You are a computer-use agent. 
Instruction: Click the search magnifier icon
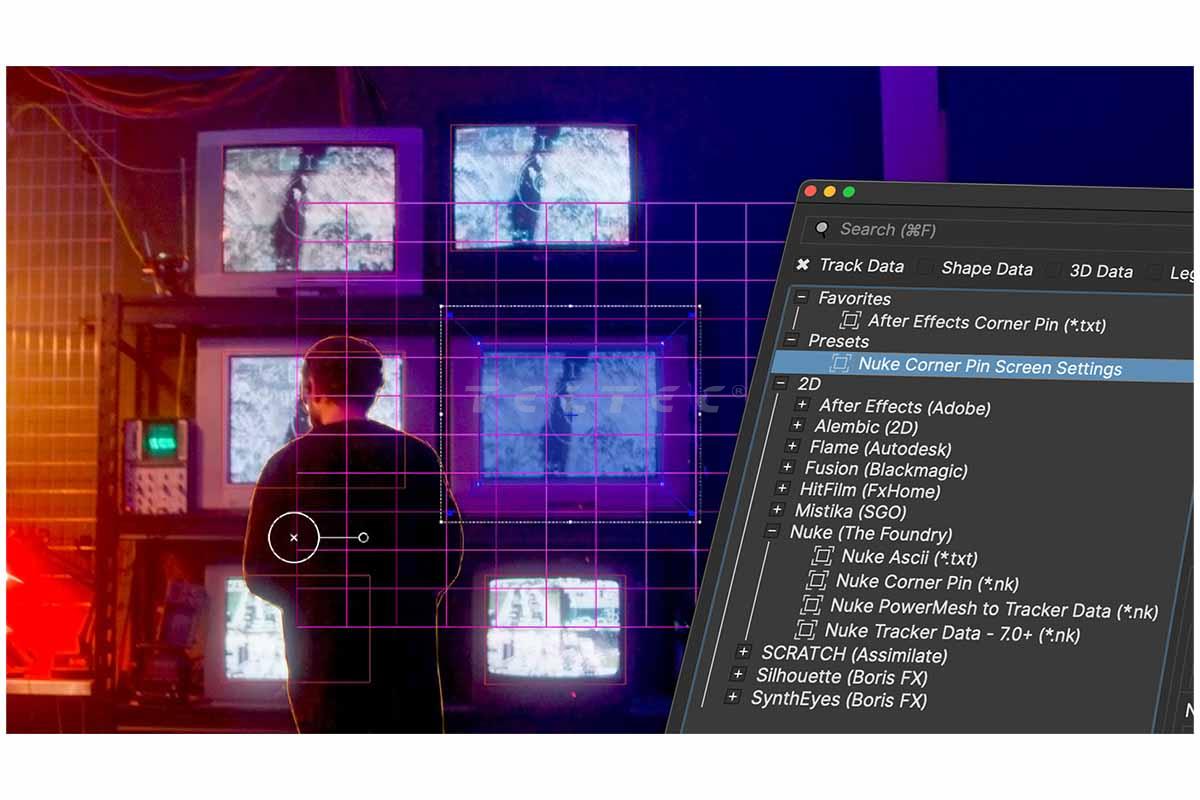point(822,229)
